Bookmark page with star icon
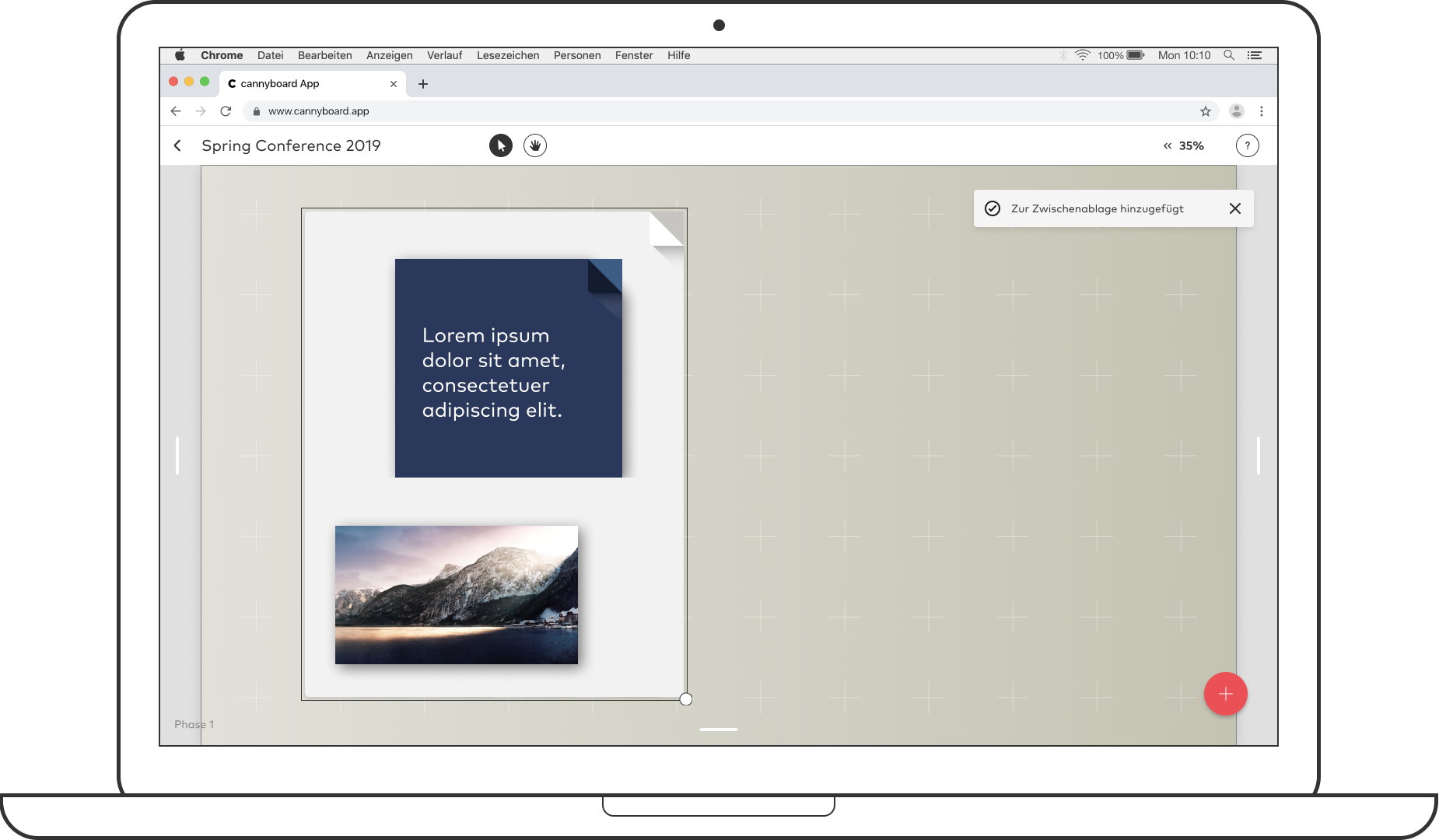This screenshot has height=840, width=1439. [1206, 111]
